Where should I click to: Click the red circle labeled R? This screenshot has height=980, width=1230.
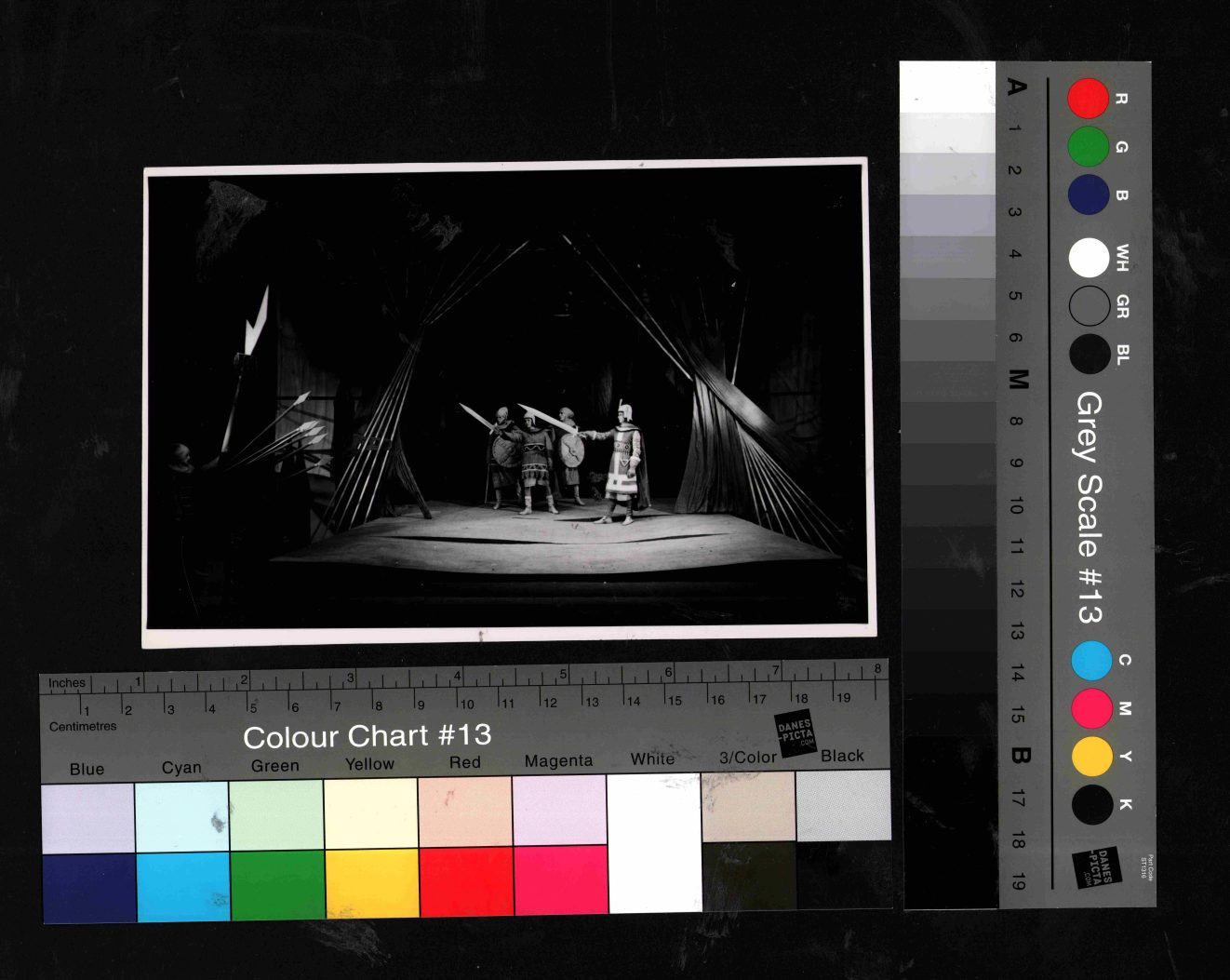[x=1088, y=99]
